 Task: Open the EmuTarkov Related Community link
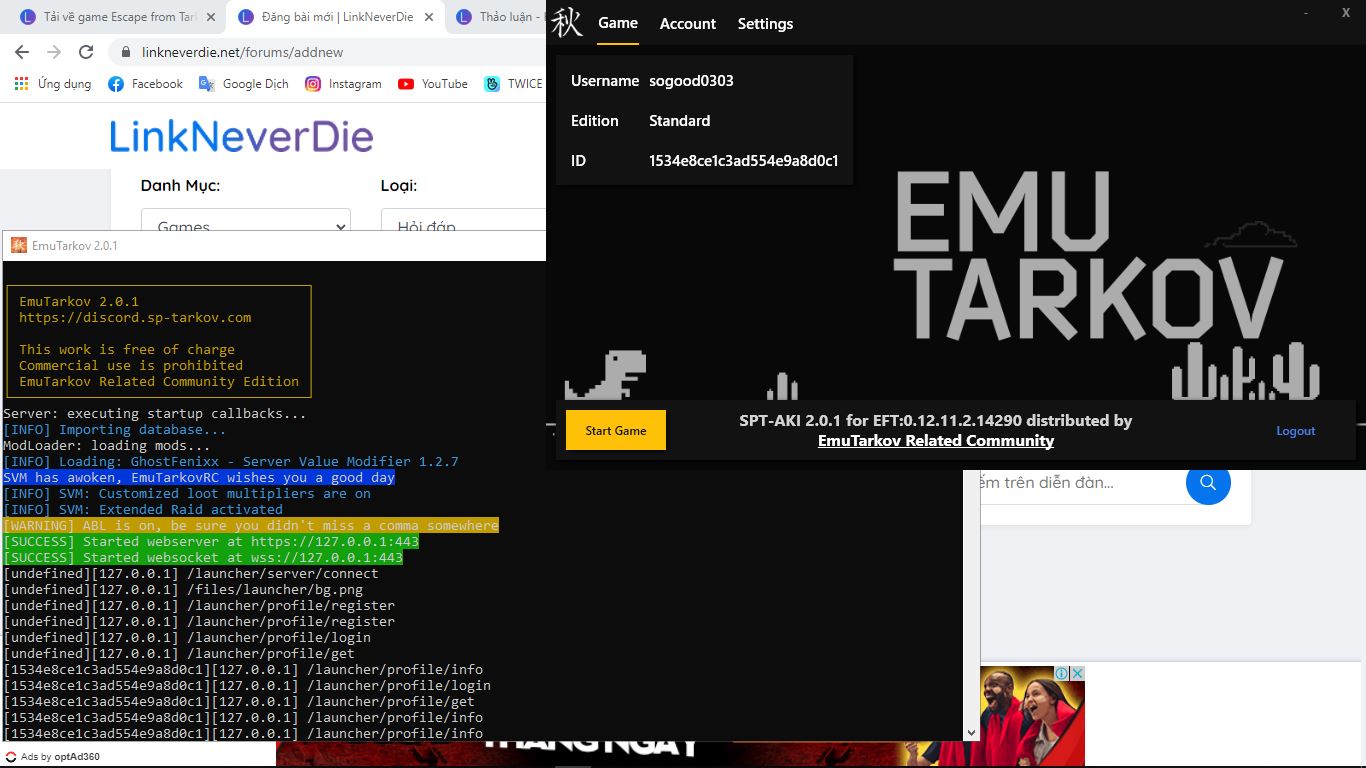935,441
